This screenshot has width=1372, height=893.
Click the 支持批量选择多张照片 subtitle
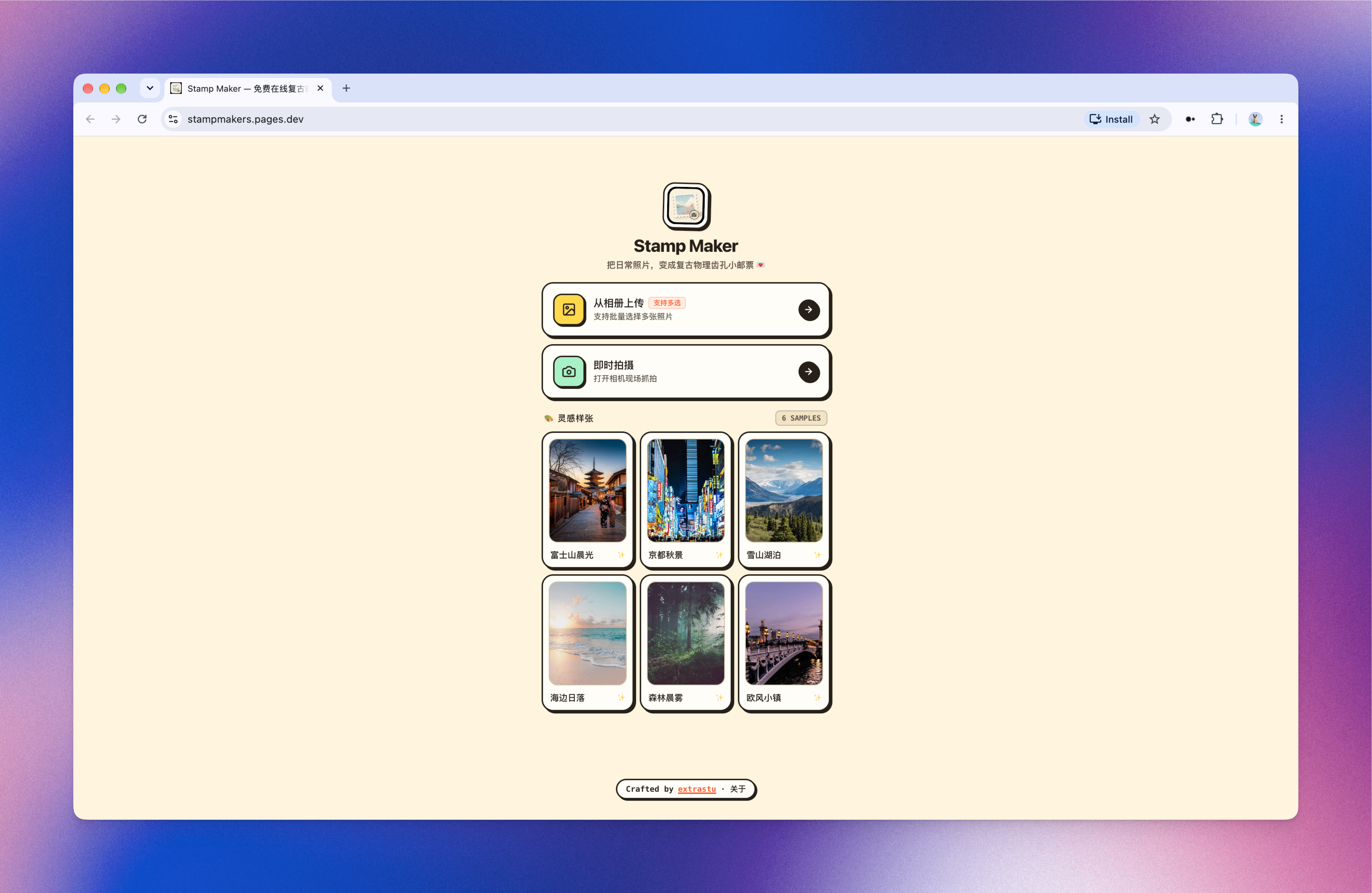click(x=633, y=317)
